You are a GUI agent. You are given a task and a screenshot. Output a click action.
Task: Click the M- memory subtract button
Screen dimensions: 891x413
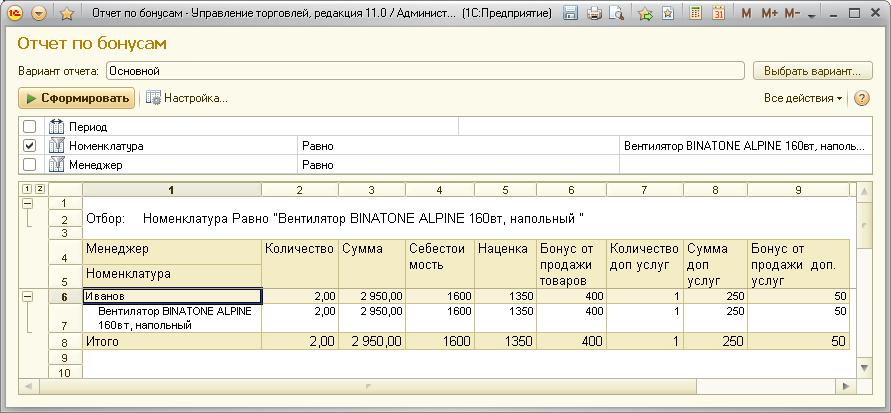(x=792, y=14)
